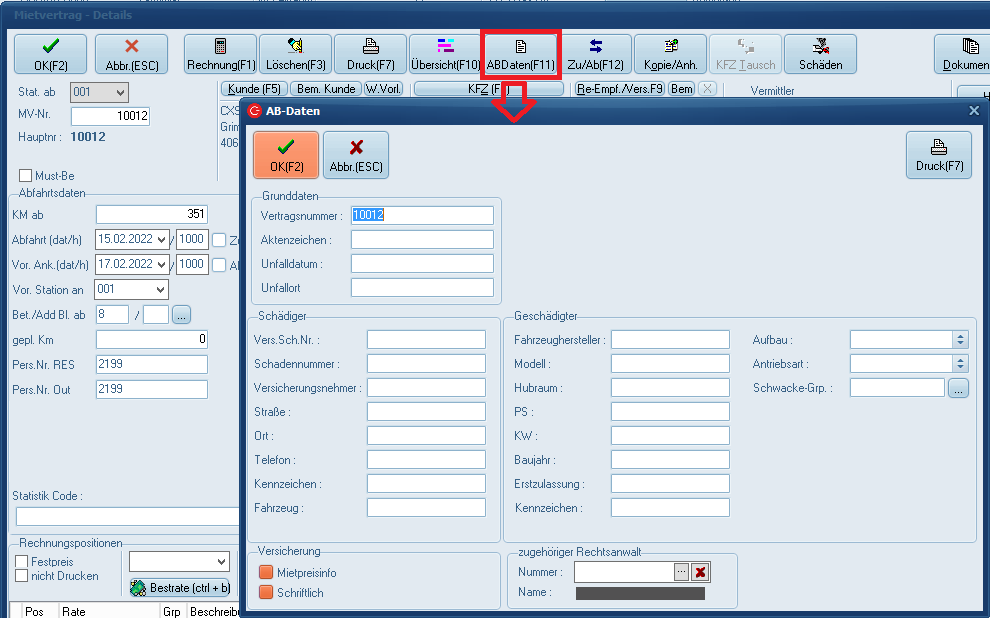Toggle the Mietpreisinfo option

(266, 573)
